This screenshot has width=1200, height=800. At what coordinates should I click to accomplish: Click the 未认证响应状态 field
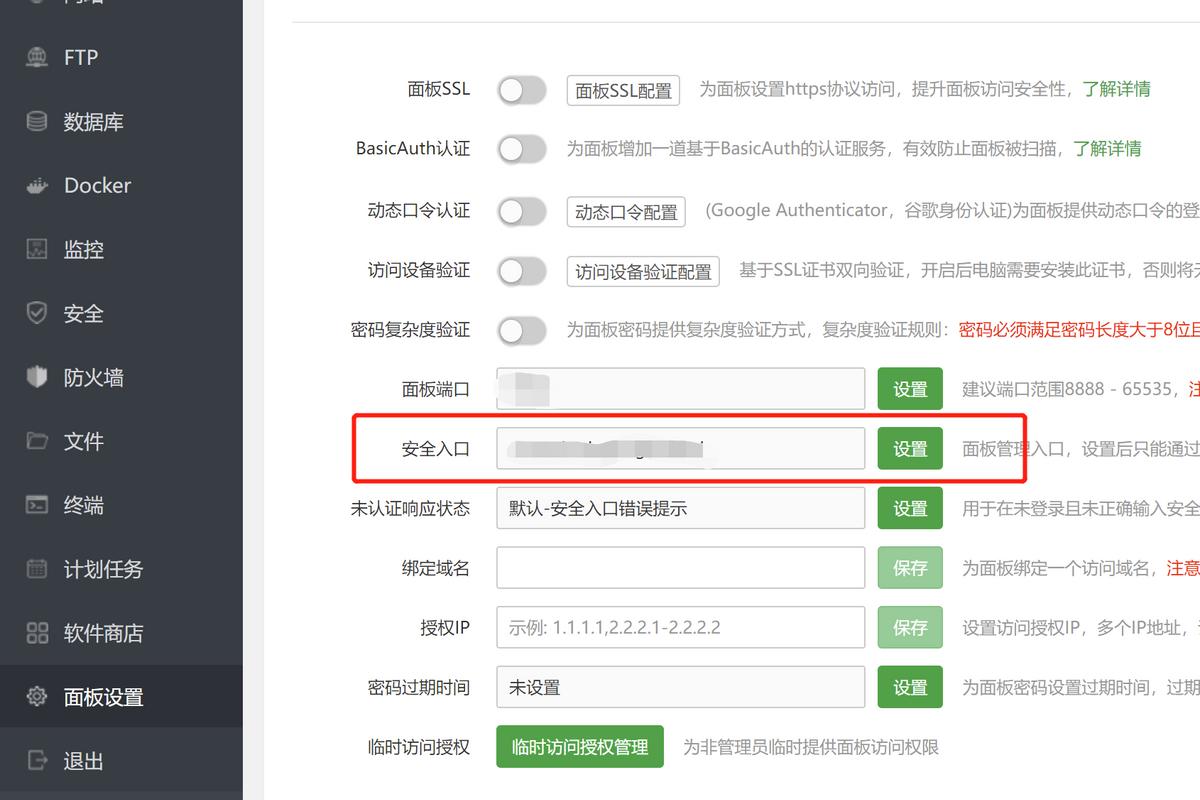[680, 509]
